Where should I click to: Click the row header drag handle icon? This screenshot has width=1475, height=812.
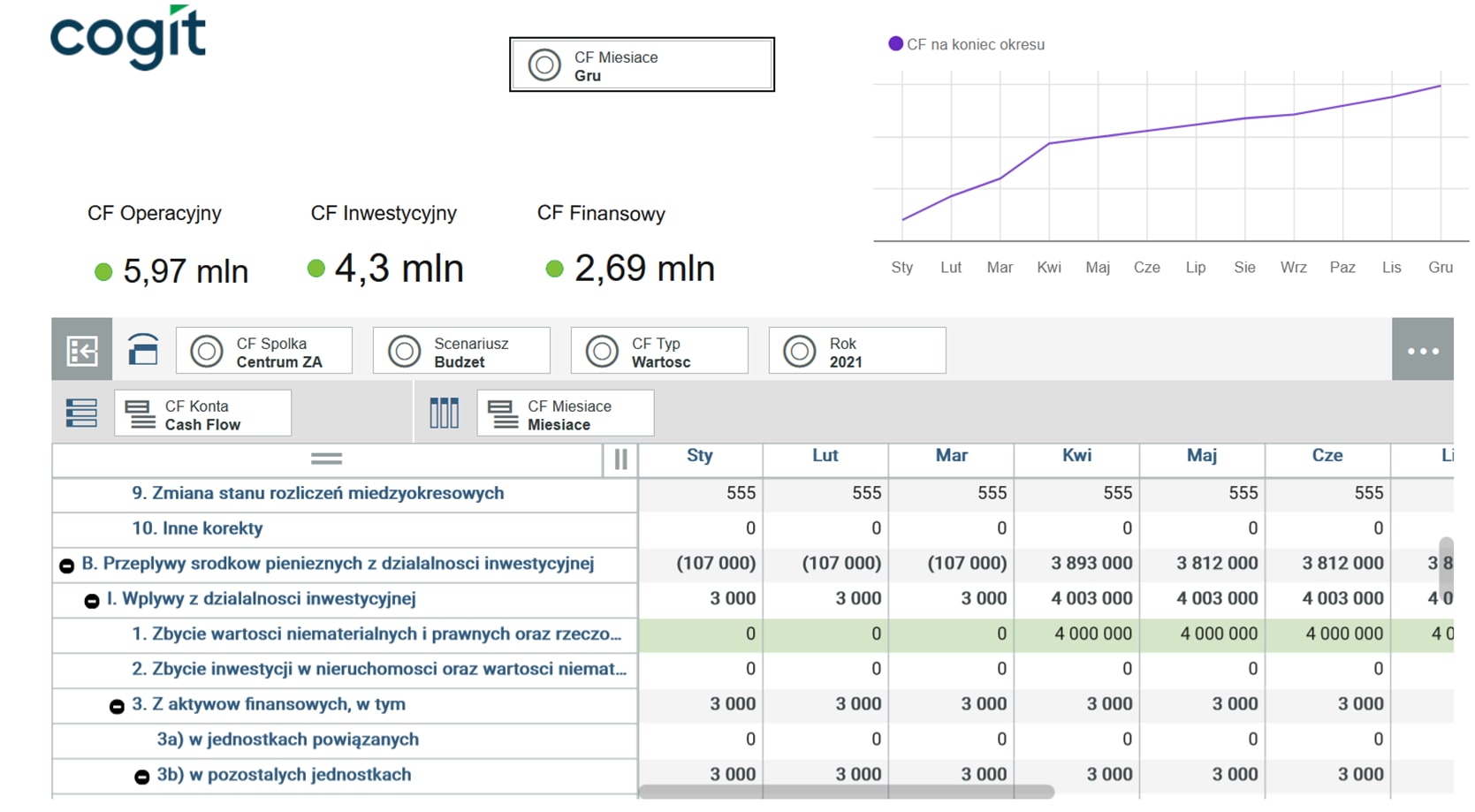tap(326, 459)
